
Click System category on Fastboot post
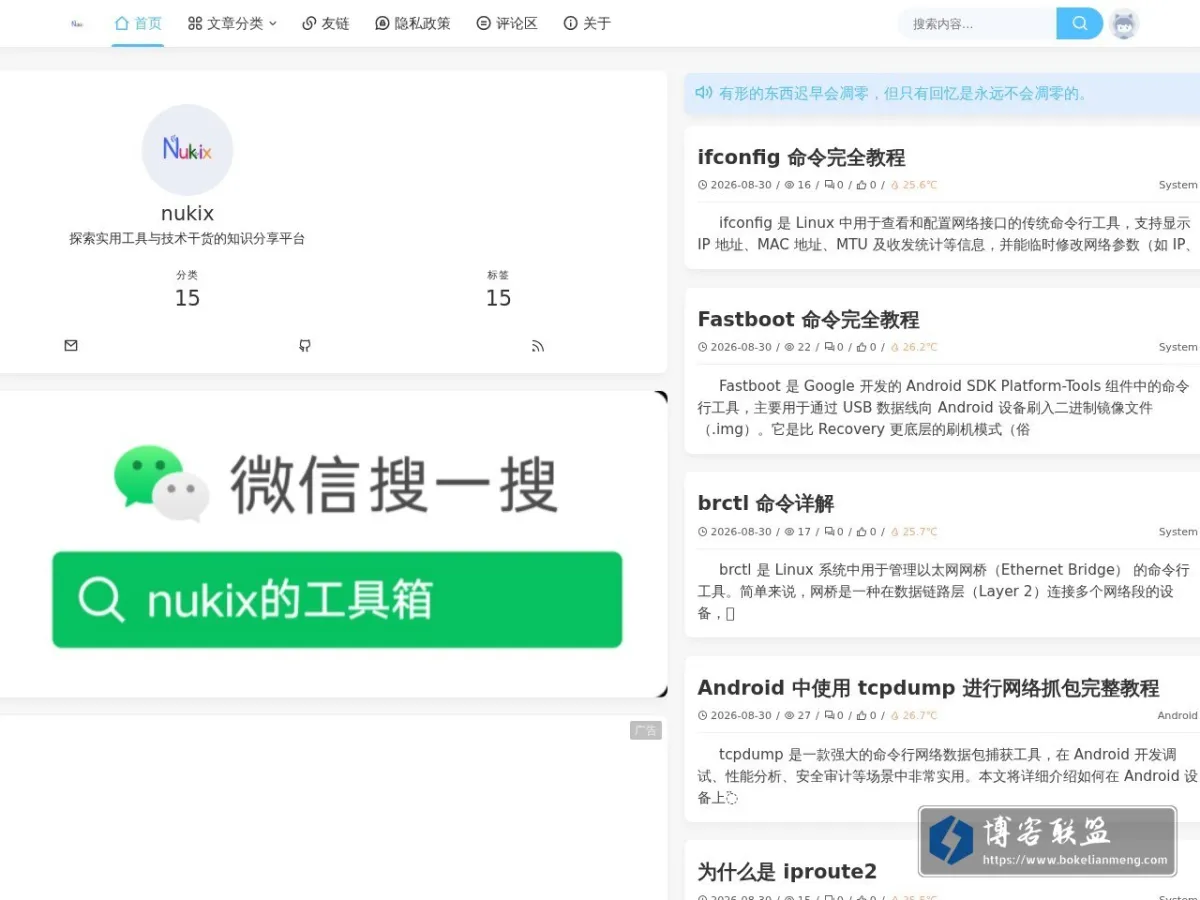[x=1178, y=347]
